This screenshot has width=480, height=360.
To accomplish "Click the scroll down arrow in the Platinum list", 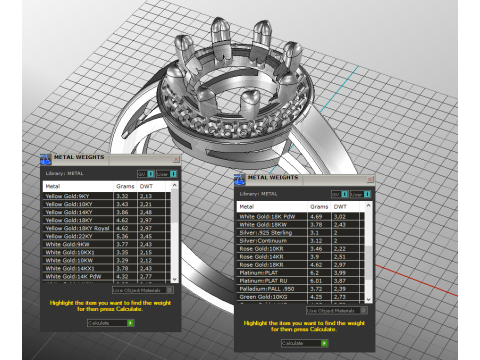I will tap(368, 299).
